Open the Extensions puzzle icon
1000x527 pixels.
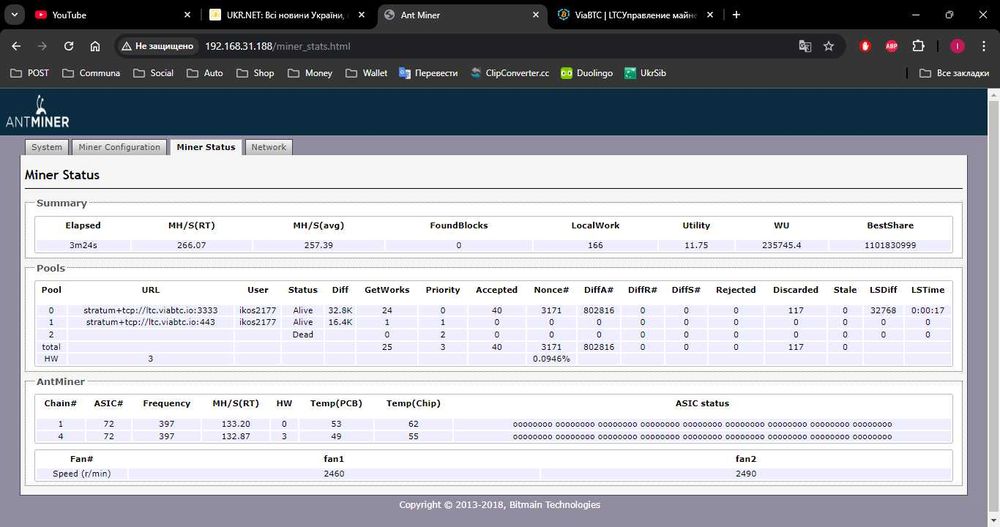pos(918,46)
